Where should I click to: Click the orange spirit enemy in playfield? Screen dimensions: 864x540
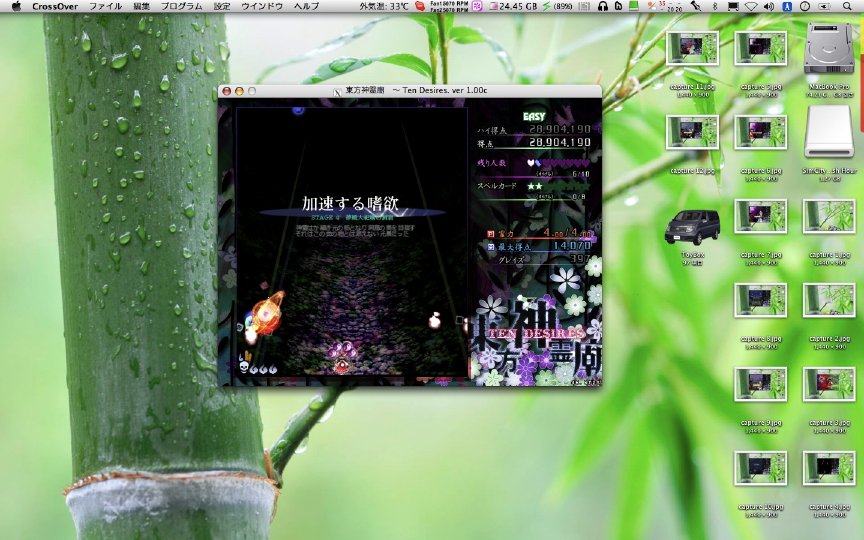click(267, 314)
